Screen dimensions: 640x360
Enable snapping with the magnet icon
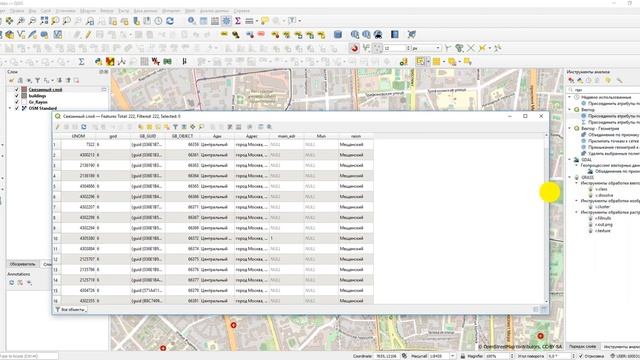354,48
